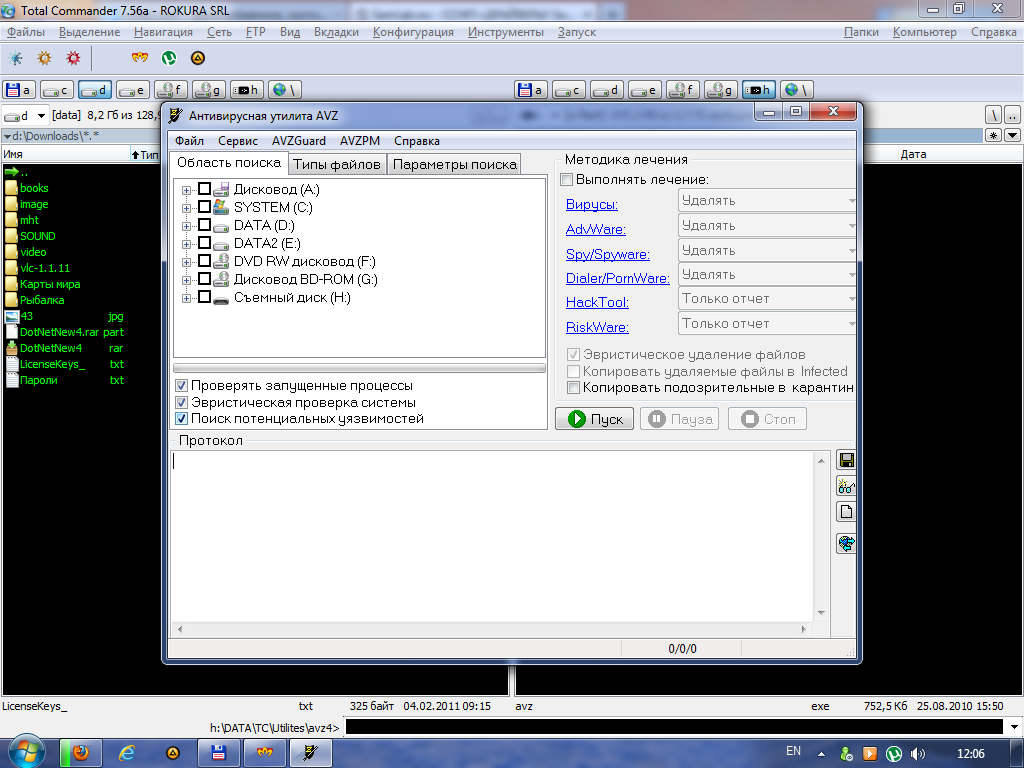This screenshot has width=1024, height=768.
Task: Click AIMP icon in the taskbar
Action: pyautogui.click(x=172, y=753)
